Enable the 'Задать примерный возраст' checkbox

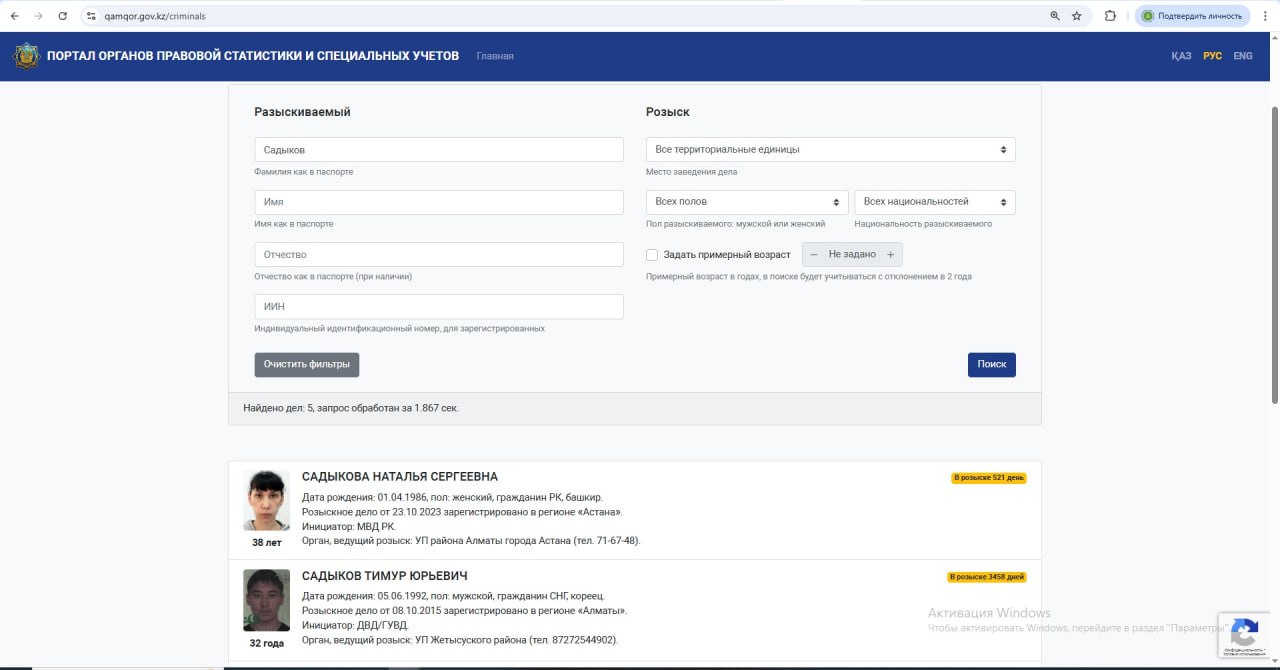652,255
